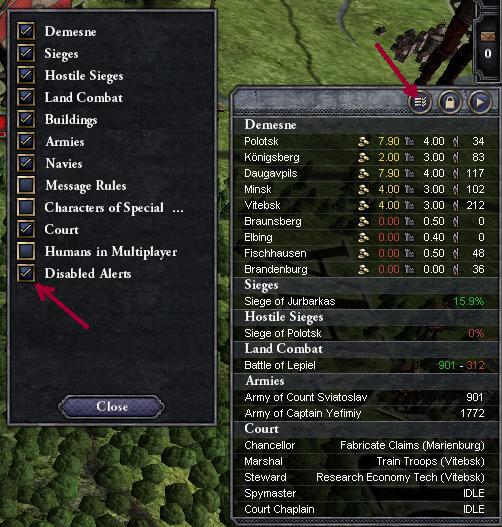Open Chancellor Fabricate Claims entry
Image resolution: width=502 pixels, height=527 pixels.
point(366,445)
